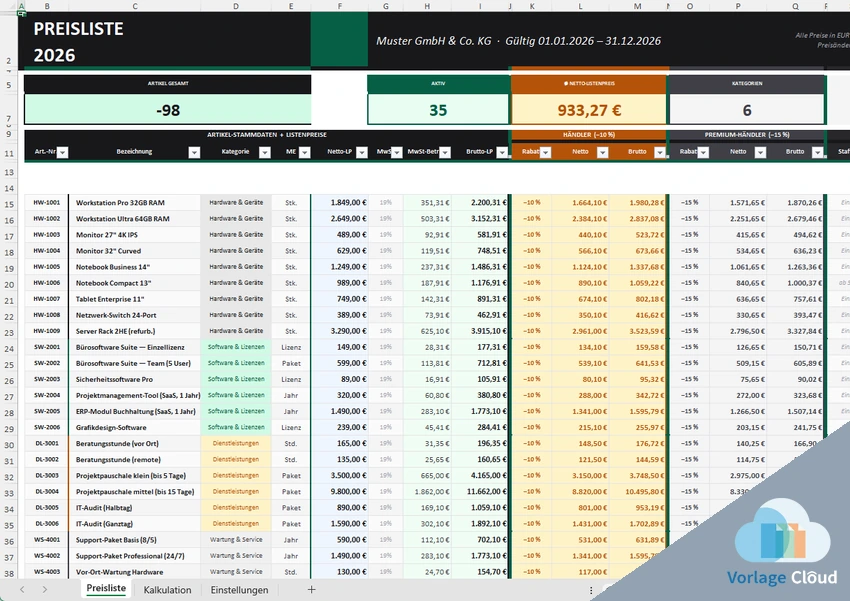The height and width of the screenshot is (601, 850).
Task: Switch to the Kalkulation sheet tab
Action: pyautogui.click(x=167, y=590)
